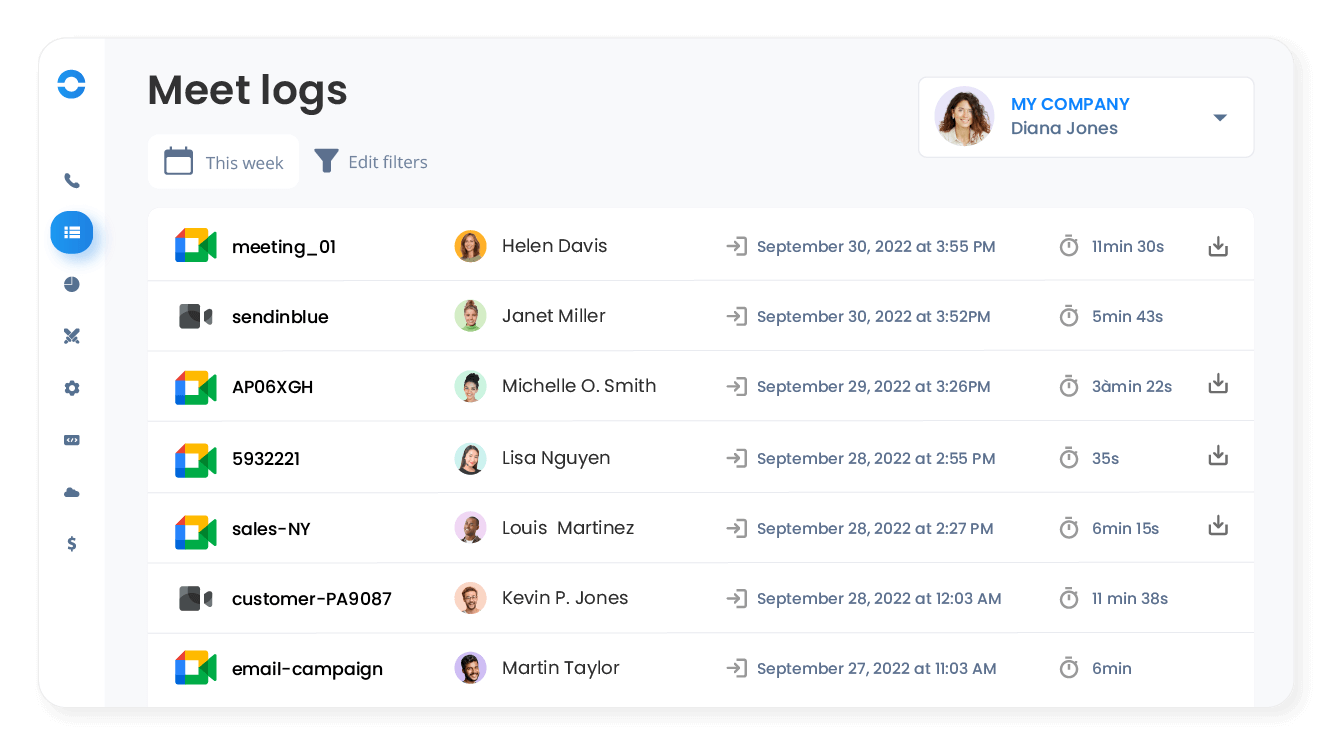Open billing via the dollar icon
Screen dimensions: 1332x746
click(71, 544)
